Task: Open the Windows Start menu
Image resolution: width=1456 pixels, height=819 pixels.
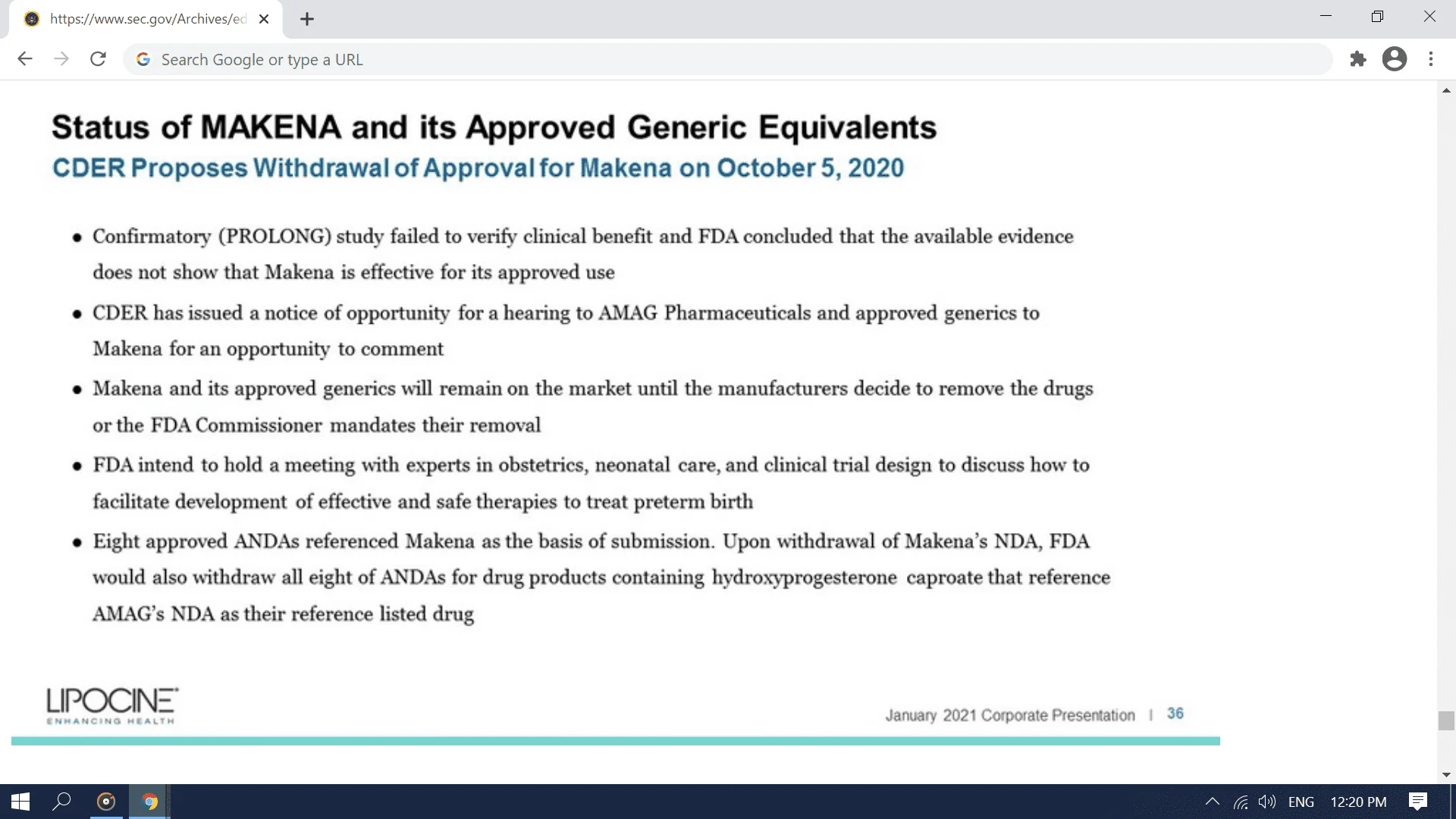Action: click(20, 802)
